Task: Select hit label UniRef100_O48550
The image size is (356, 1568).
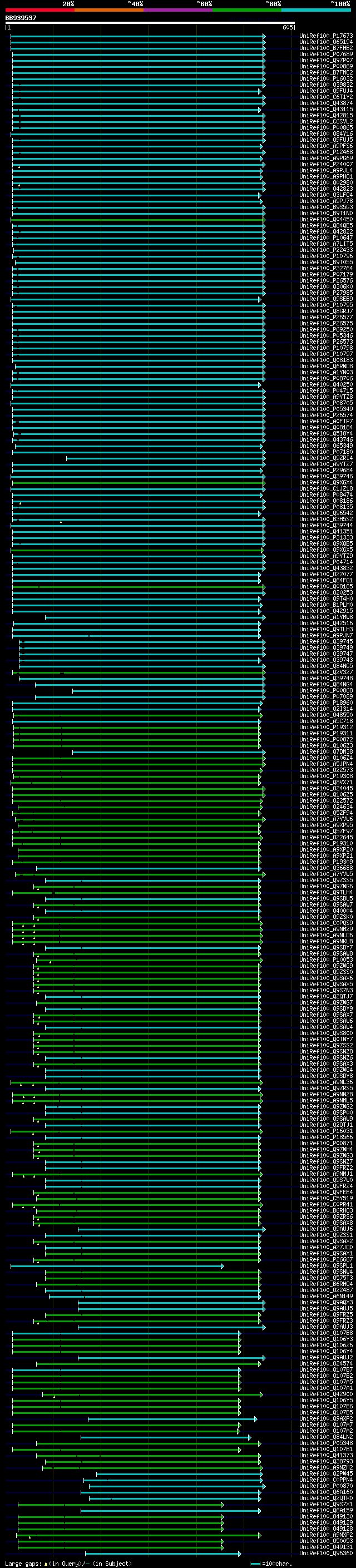Action: coord(326,715)
